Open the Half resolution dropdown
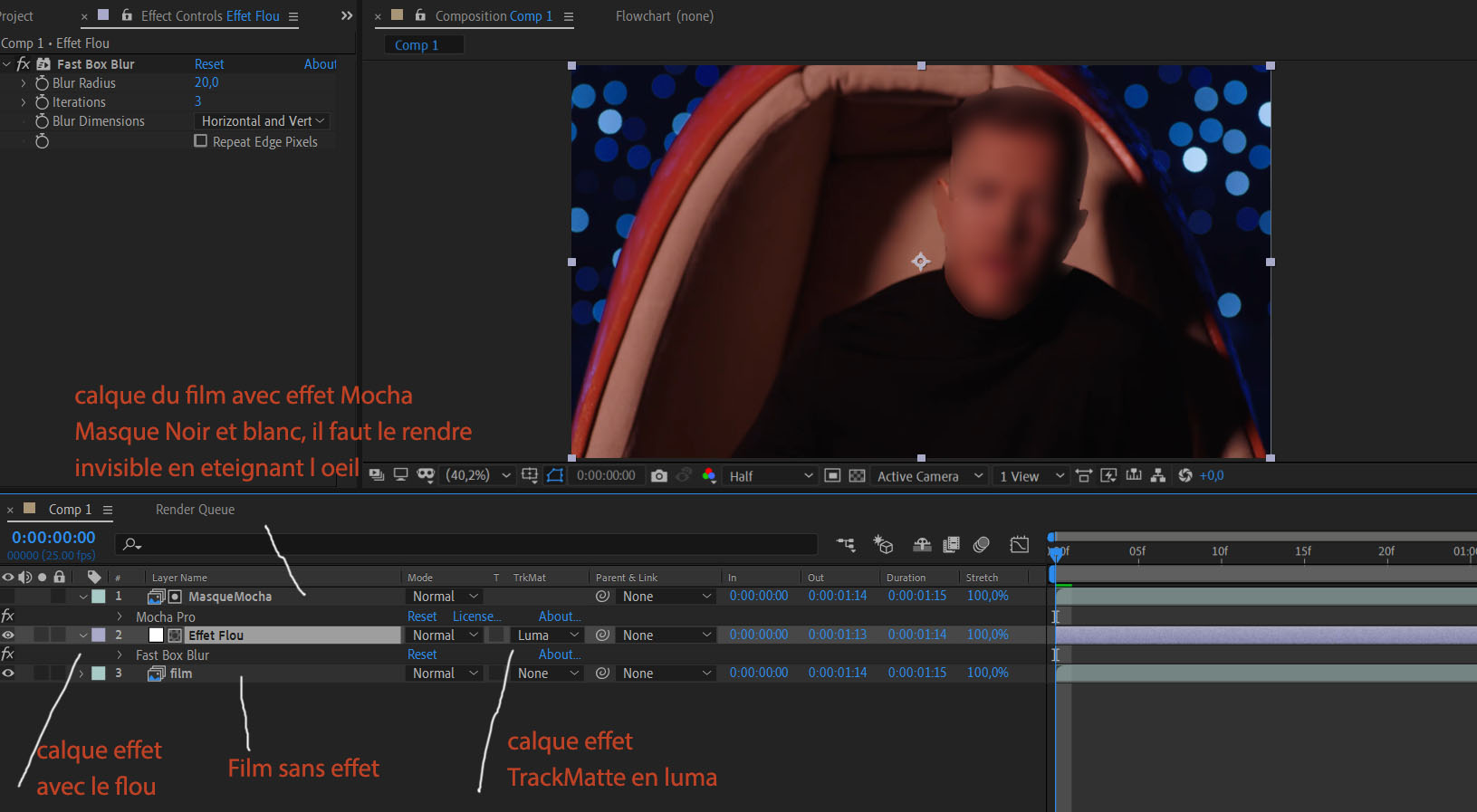The image size is (1477, 812). click(771, 475)
